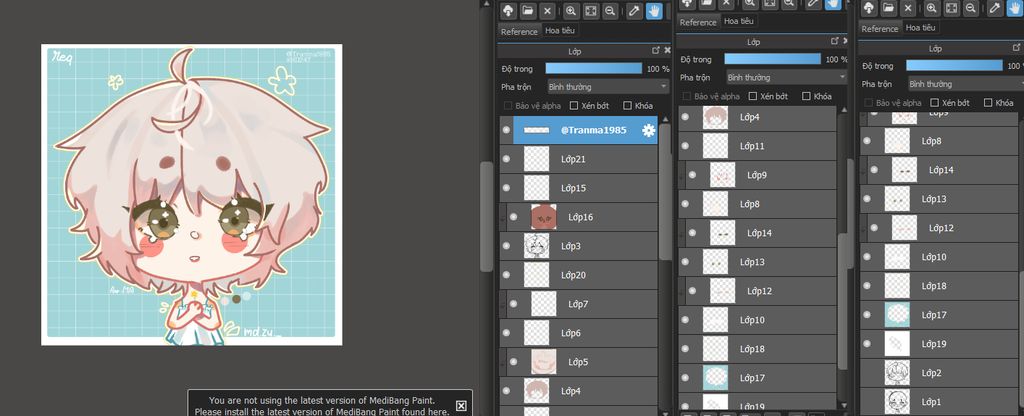Image resolution: width=1024 pixels, height=416 pixels.
Task: Open folder icon in the left reference panel
Action: coord(528,10)
